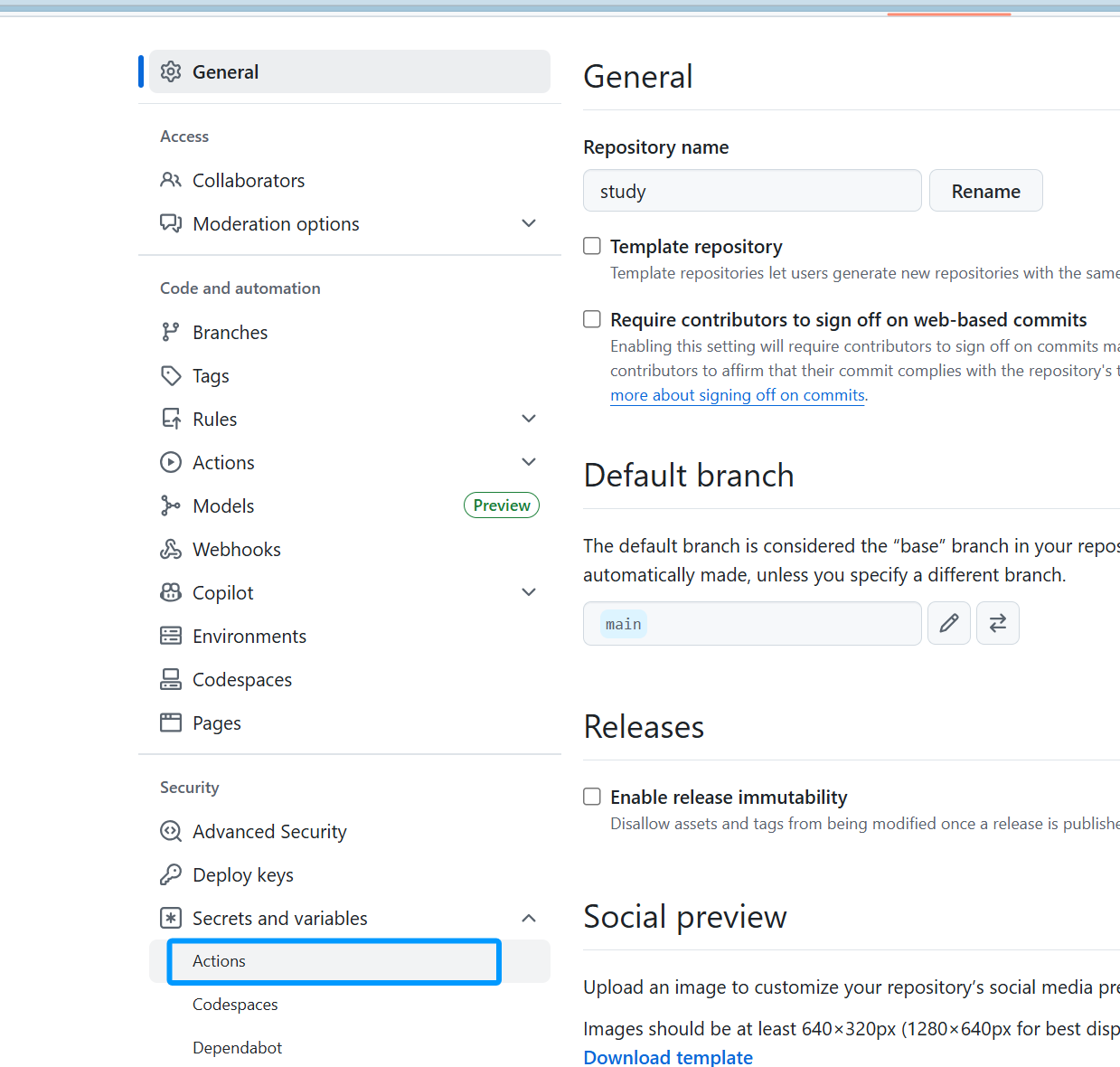
Task: Click the Codespaces icon under Code and automation
Action: click(x=171, y=679)
